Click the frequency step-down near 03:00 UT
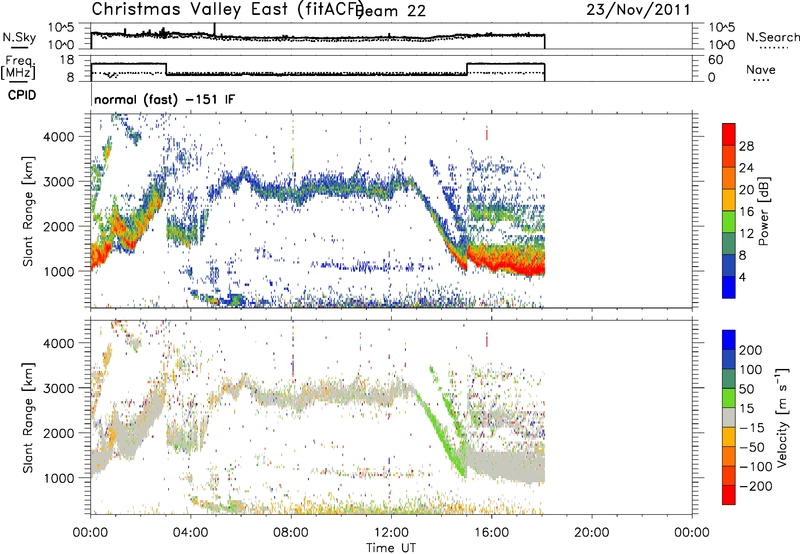Viewport: 800px width, 554px height. 167,69
